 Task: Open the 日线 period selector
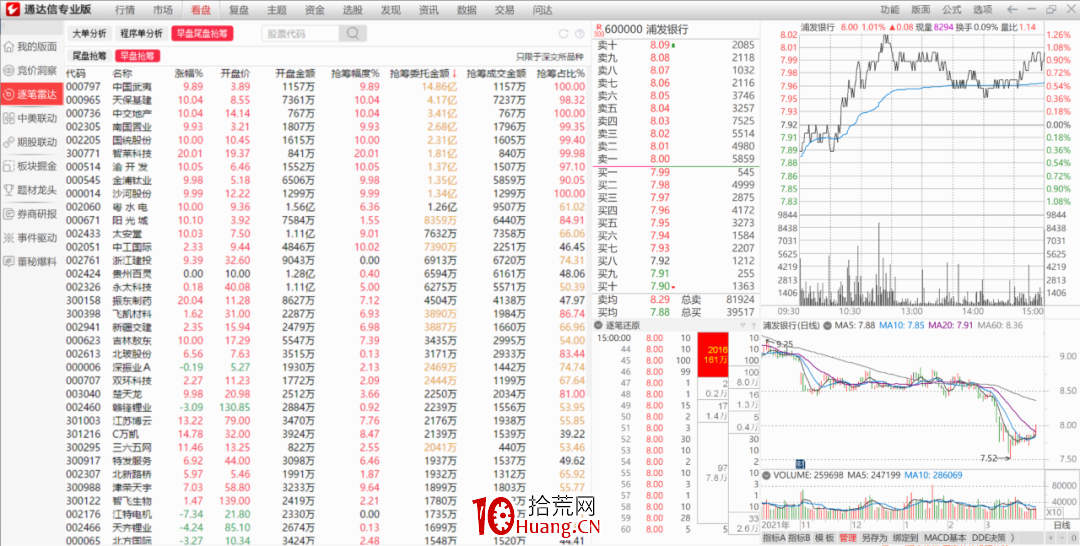pyautogui.click(x=1062, y=525)
